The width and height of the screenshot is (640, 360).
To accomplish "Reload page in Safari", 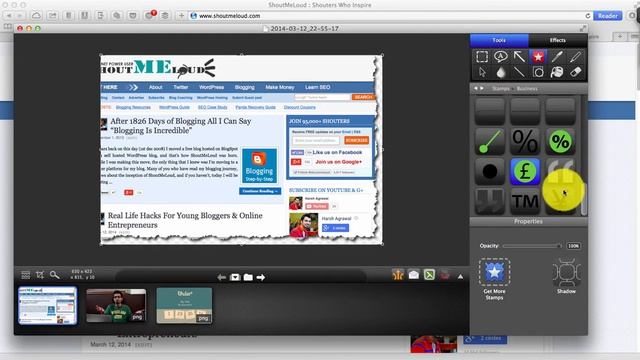I will (x=588, y=16).
